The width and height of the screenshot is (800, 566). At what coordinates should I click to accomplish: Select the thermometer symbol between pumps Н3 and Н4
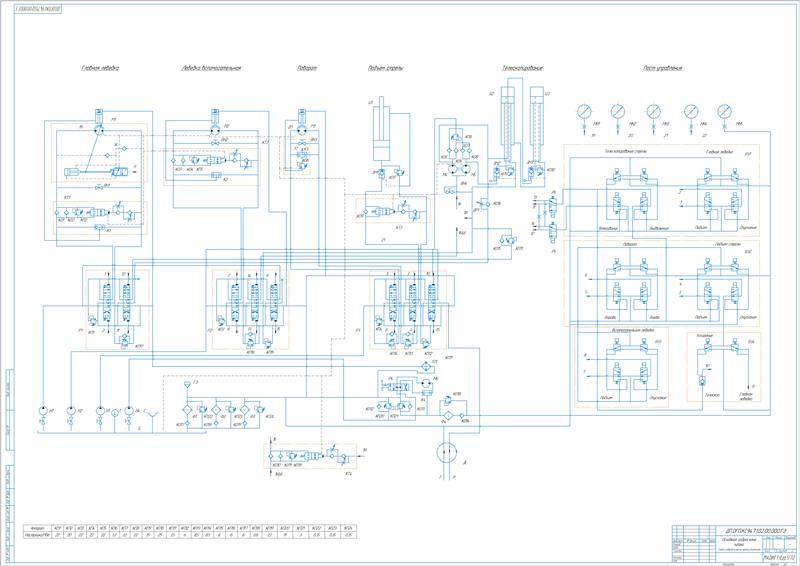pyautogui.click(x=114, y=412)
